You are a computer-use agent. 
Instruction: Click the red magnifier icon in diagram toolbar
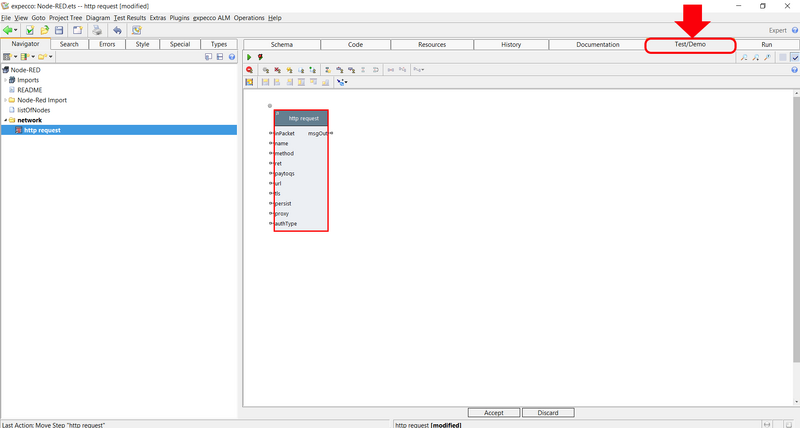pyautogui.click(x=249, y=70)
